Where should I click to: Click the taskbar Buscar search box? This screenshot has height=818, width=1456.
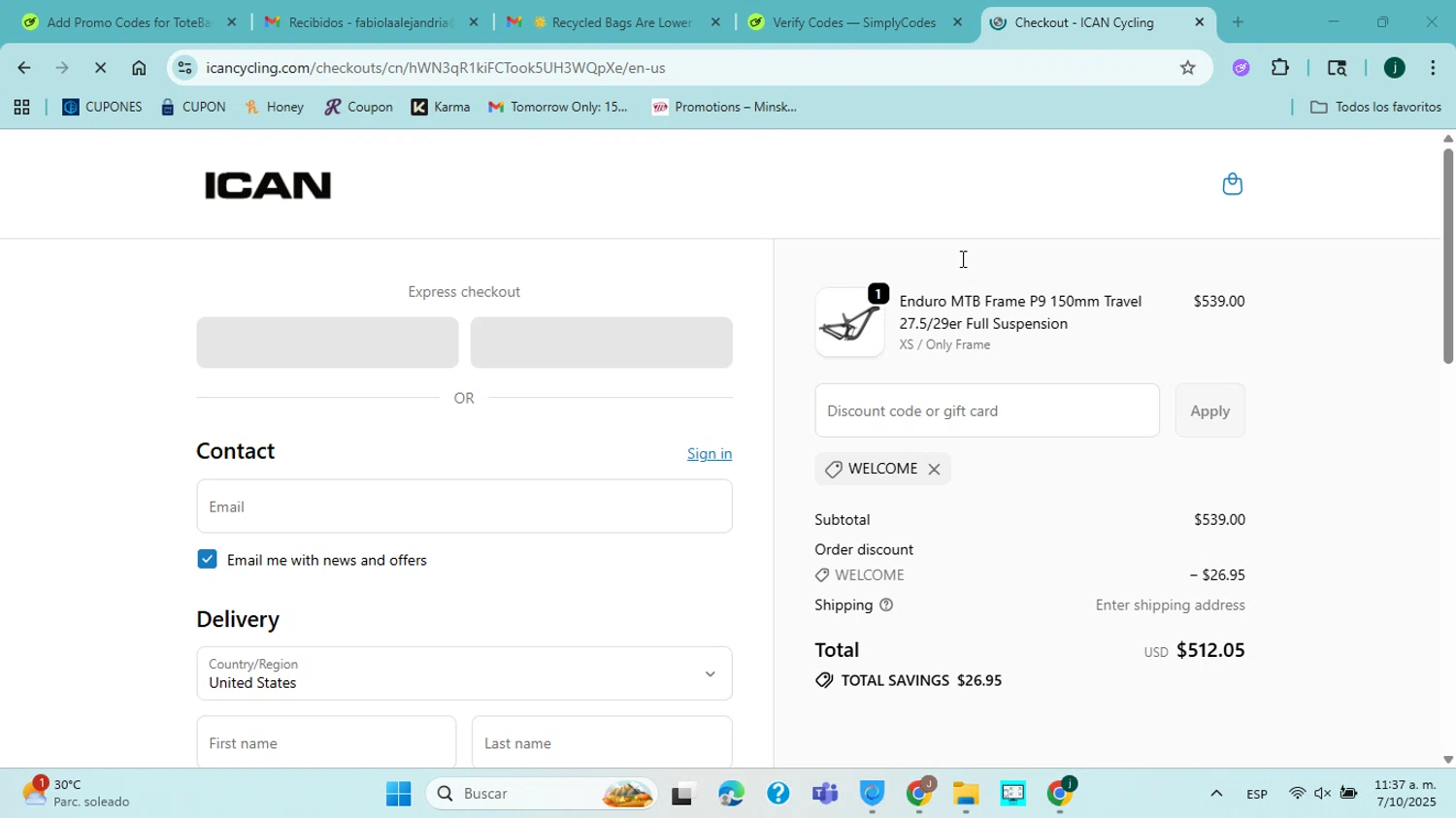(544, 794)
